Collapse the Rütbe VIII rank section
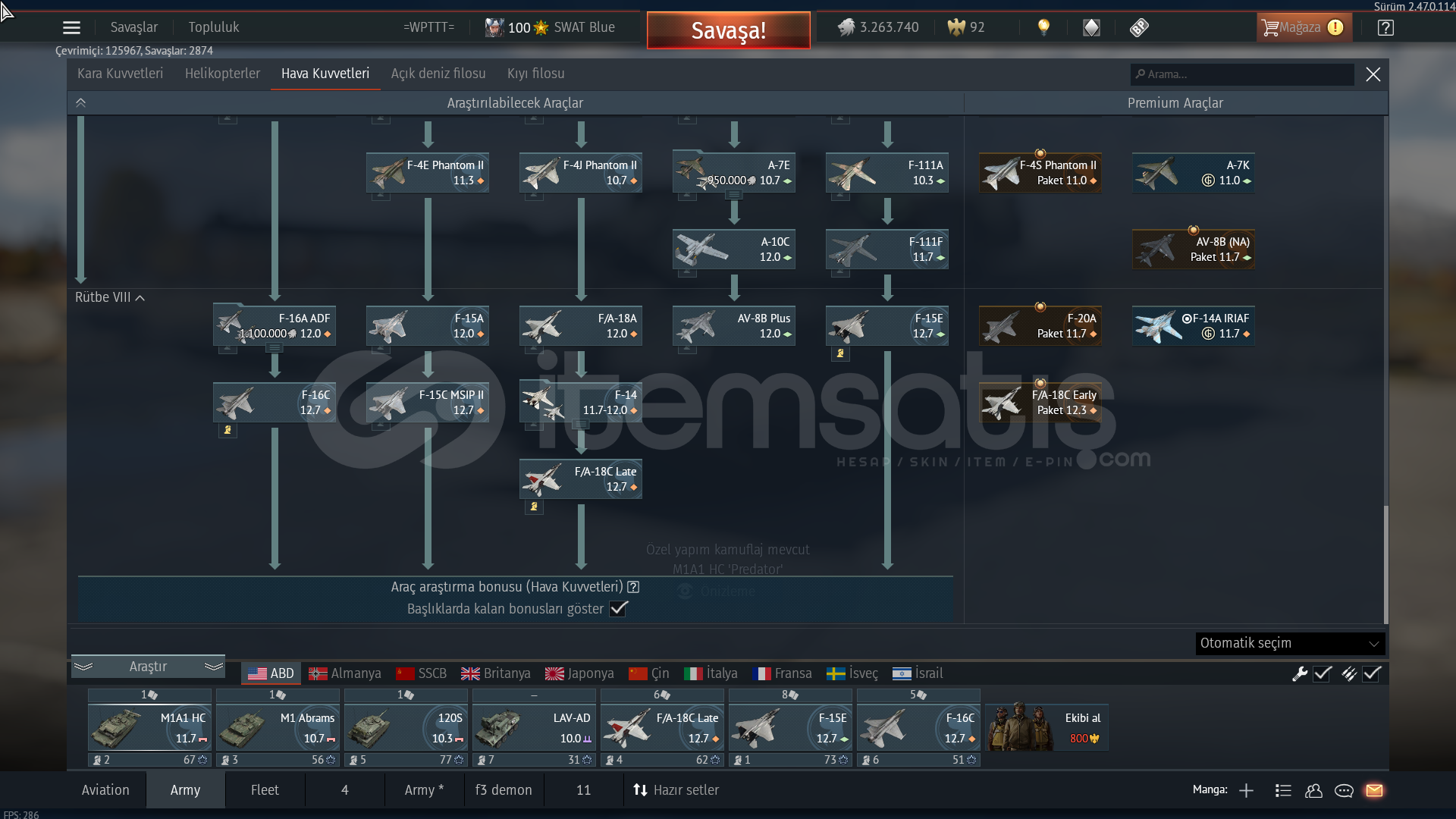Image resolution: width=1456 pixels, height=819 pixels. [x=140, y=298]
